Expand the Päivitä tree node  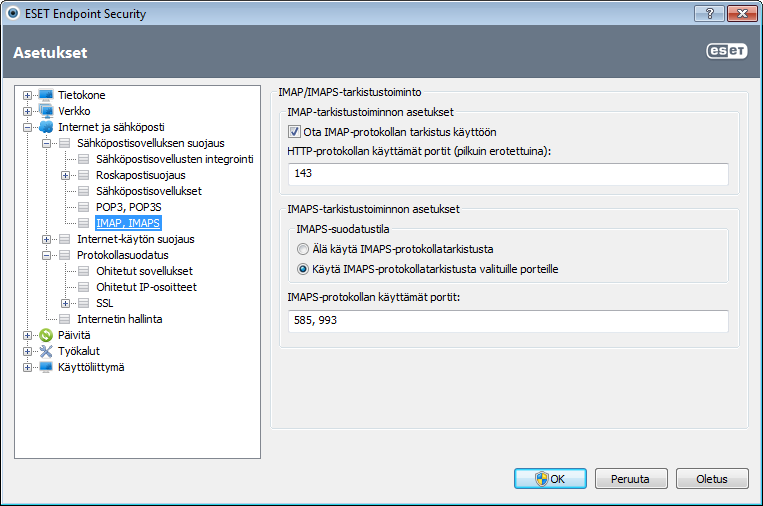27,335
